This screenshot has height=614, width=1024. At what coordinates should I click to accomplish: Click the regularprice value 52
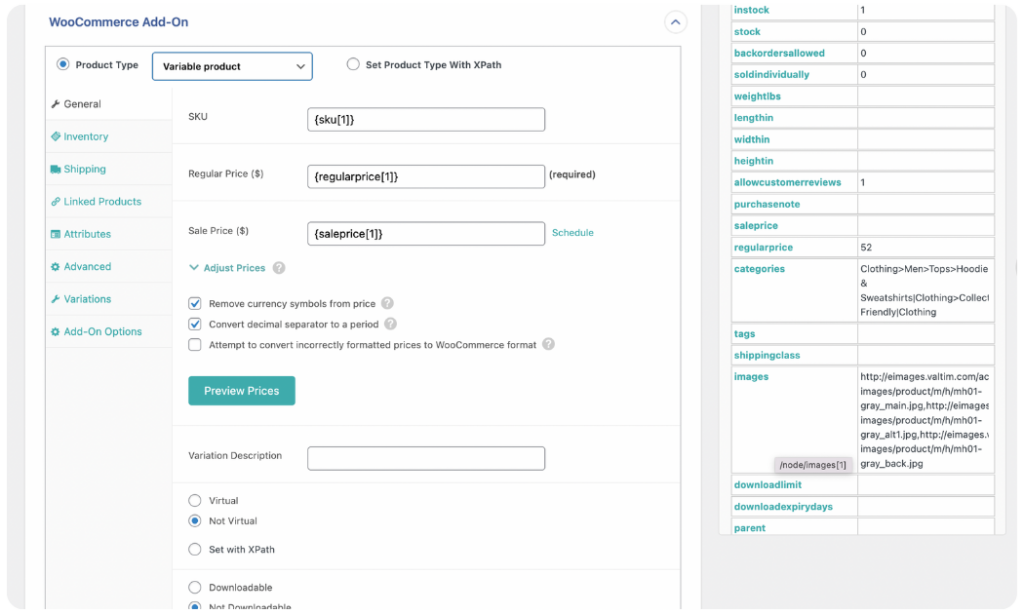(866, 248)
